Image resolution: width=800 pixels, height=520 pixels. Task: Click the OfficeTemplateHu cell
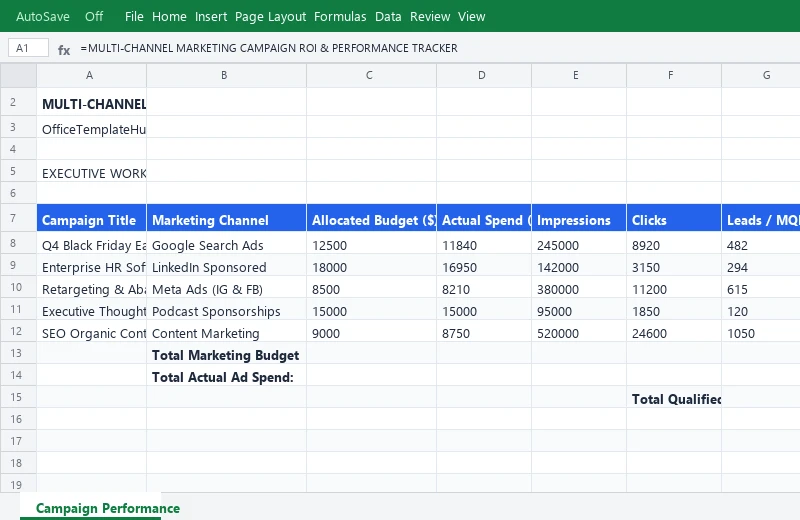point(91,127)
